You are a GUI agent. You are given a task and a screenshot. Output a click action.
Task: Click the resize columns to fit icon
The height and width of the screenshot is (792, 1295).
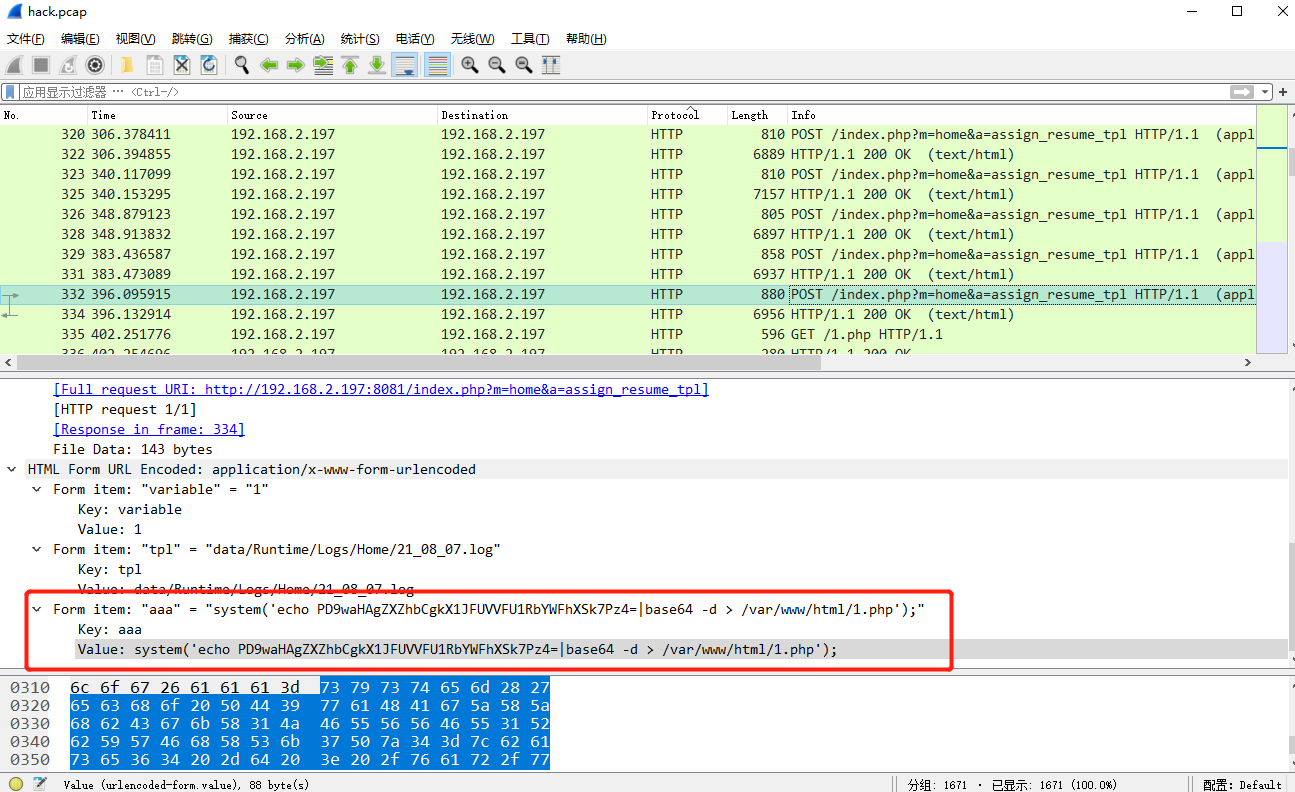point(551,65)
